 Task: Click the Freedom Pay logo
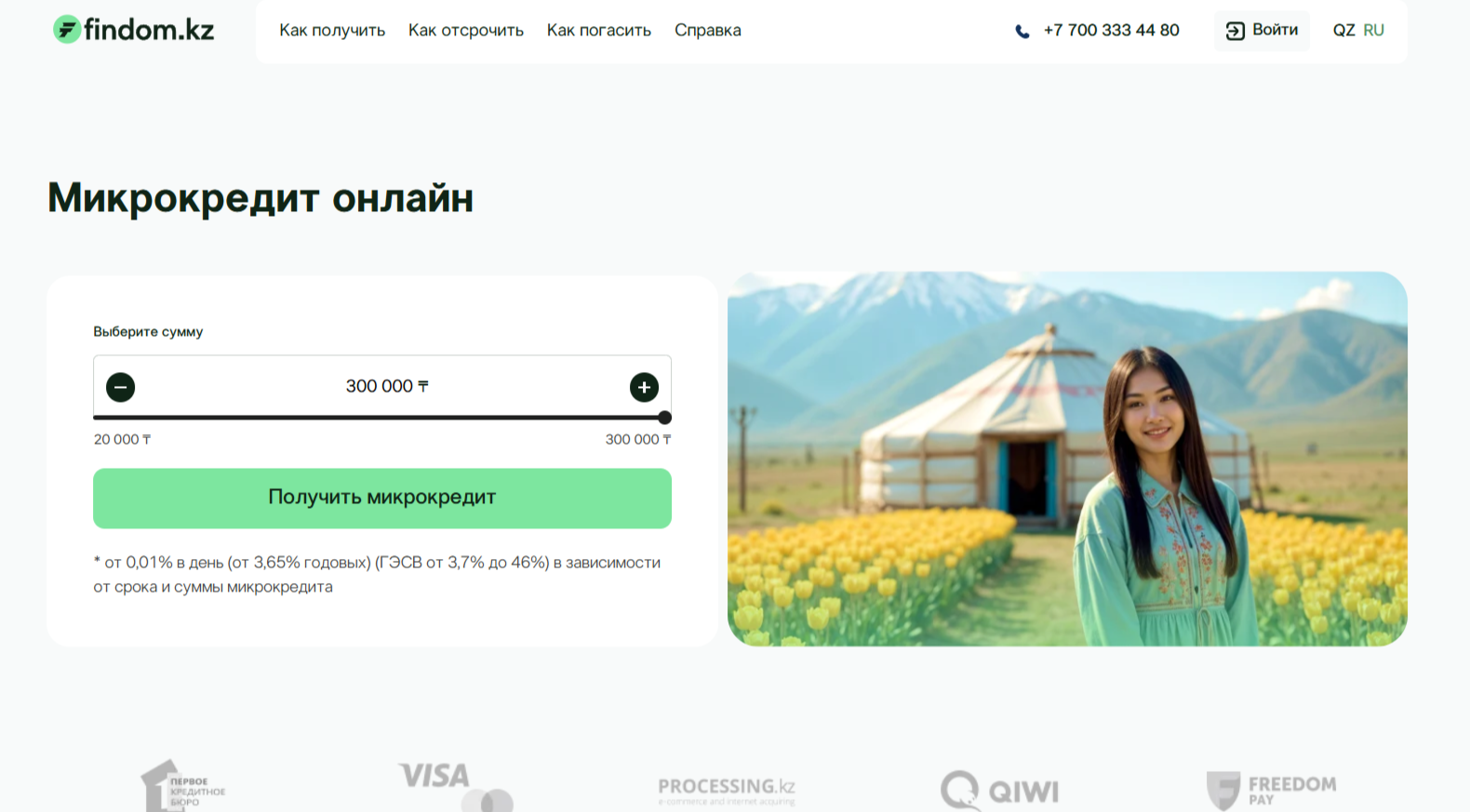[x=1271, y=791]
